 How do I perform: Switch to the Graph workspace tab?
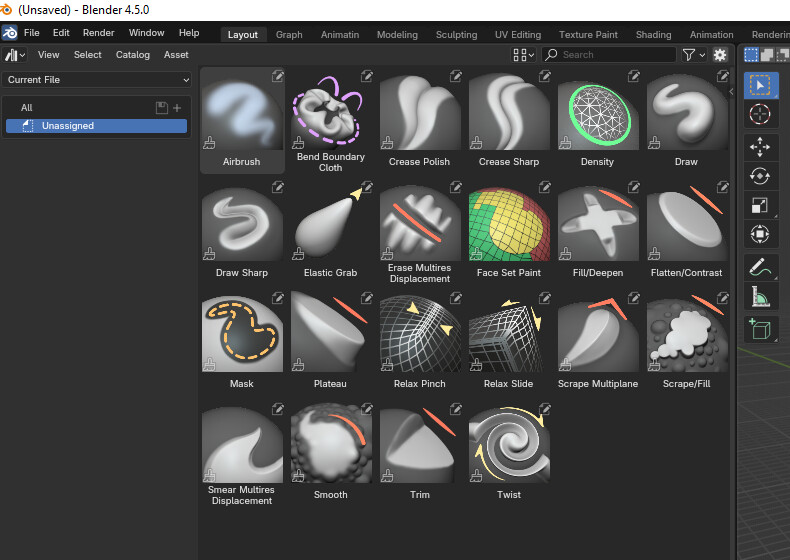pyautogui.click(x=289, y=35)
